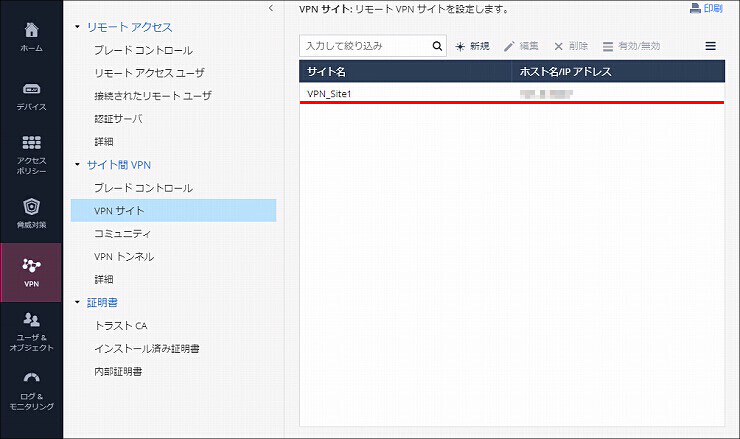740x439 pixels.
Task: Collapse the 証明書 tree section
Action: coord(77,302)
